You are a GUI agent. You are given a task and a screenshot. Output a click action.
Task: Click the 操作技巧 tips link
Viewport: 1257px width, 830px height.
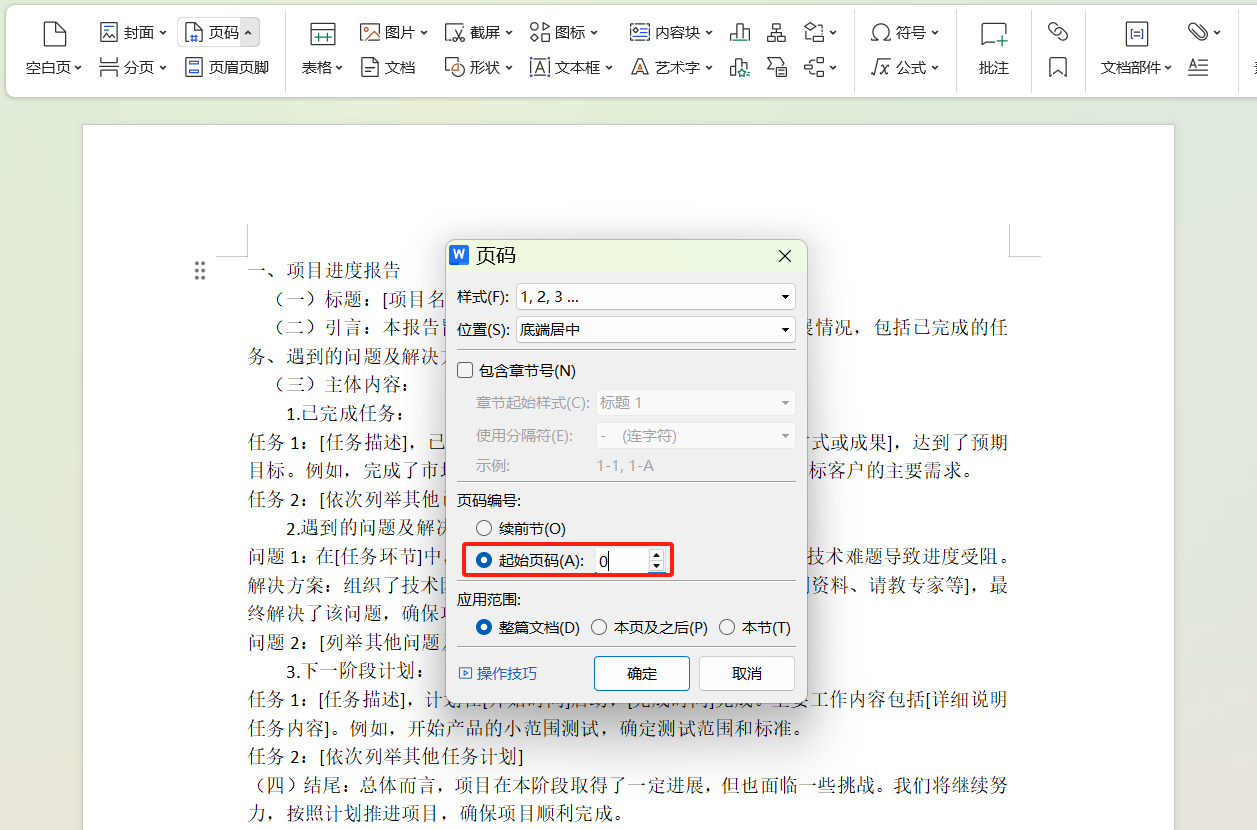[498, 673]
